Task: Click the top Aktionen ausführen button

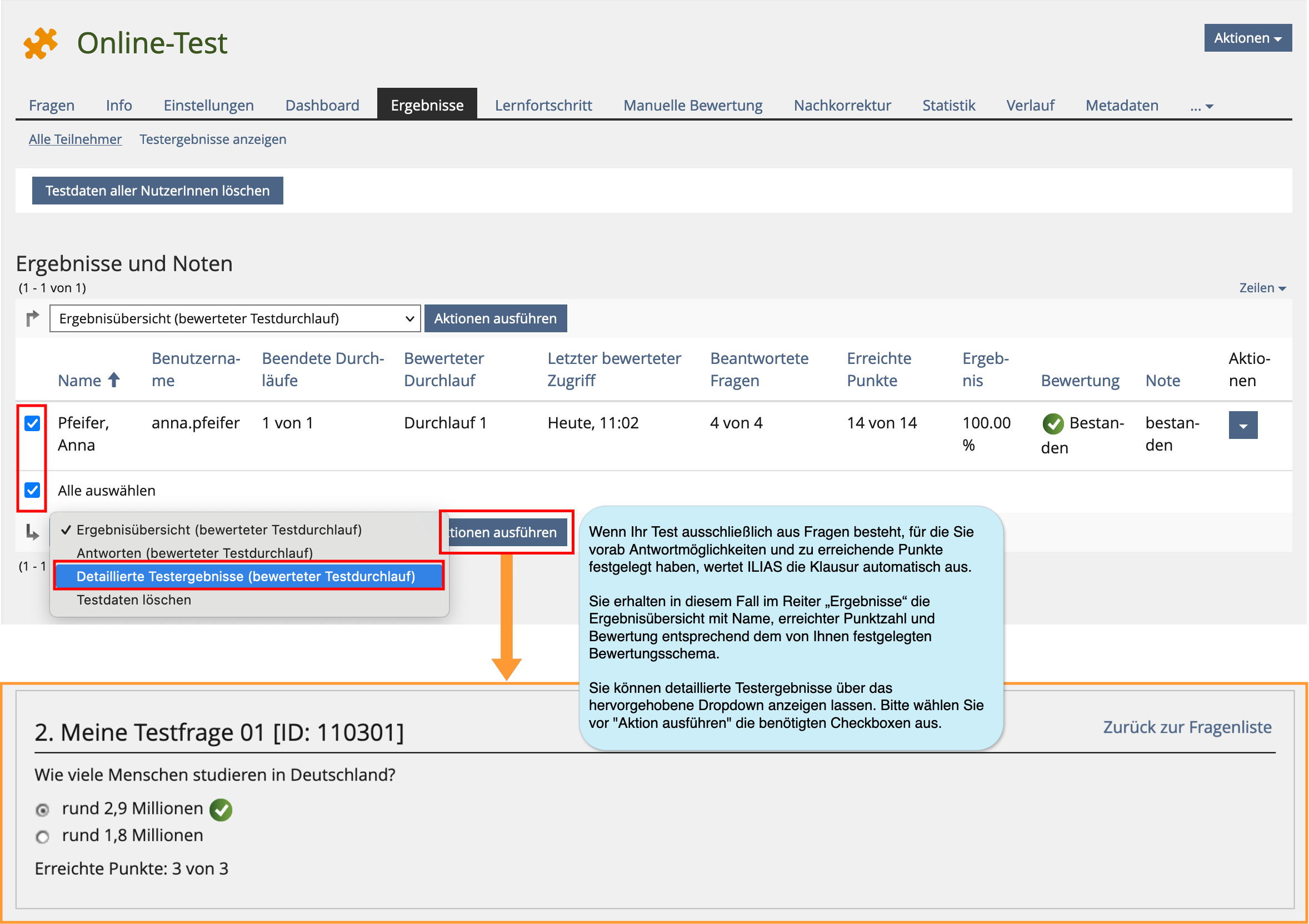Action: tap(496, 318)
